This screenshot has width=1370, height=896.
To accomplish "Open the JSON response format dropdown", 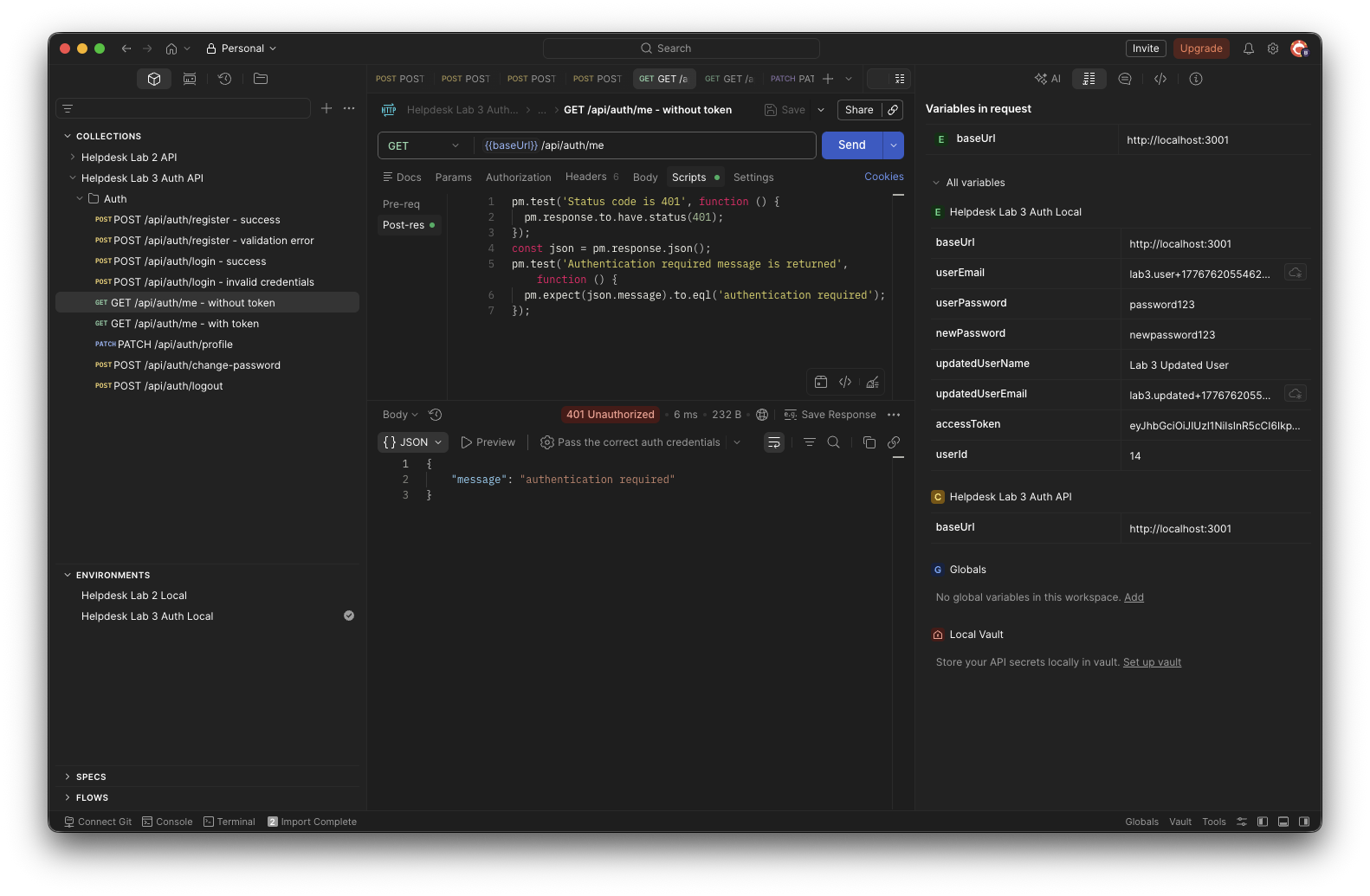I will pyautogui.click(x=413, y=442).
